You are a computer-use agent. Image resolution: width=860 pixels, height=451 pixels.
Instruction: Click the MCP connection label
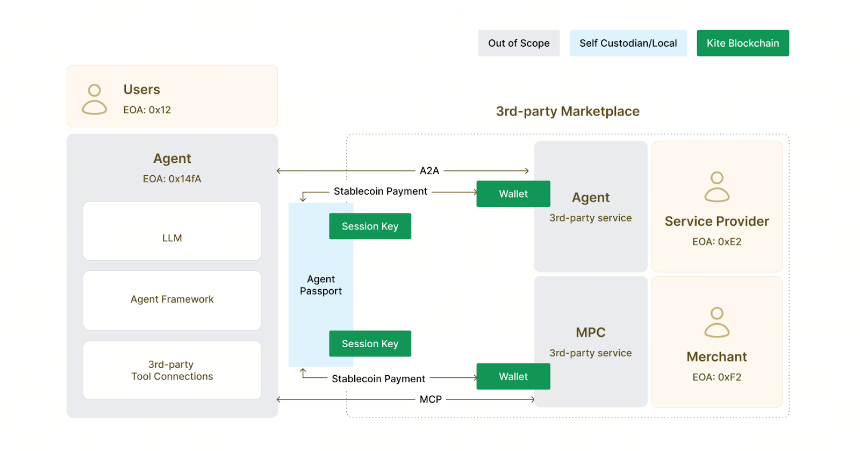coord(430,399)
